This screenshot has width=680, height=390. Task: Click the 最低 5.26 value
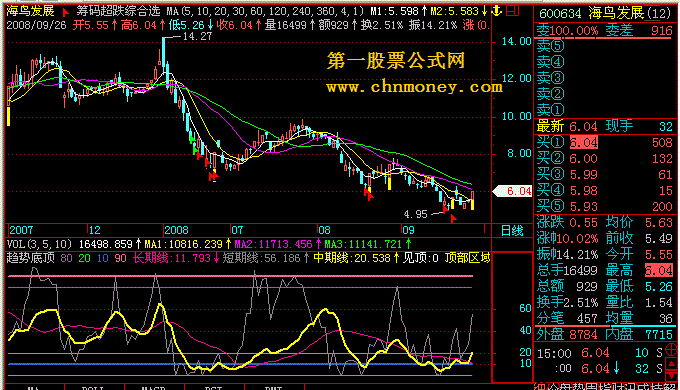tap(639, 286)
